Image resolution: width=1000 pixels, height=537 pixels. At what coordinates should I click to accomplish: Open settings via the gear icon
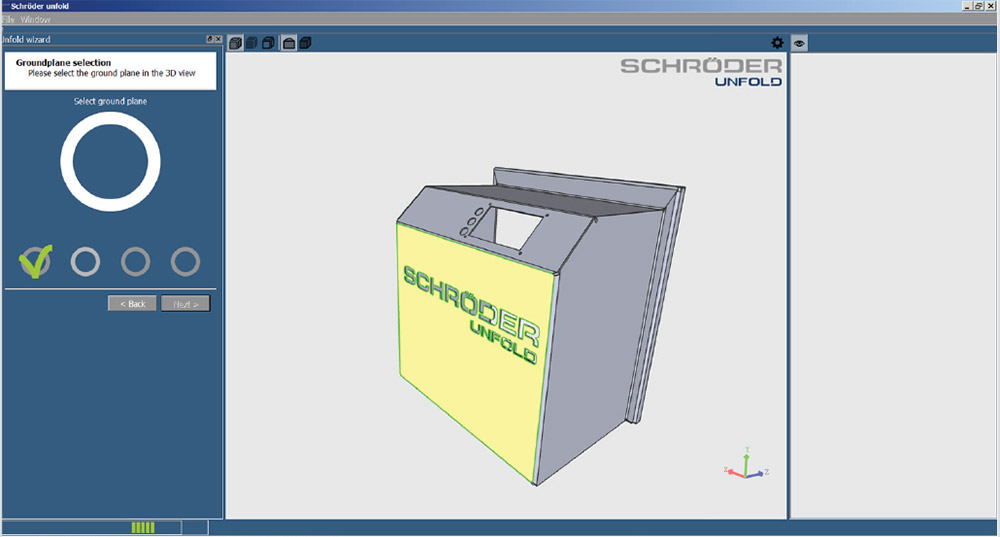tap(777, 43)
